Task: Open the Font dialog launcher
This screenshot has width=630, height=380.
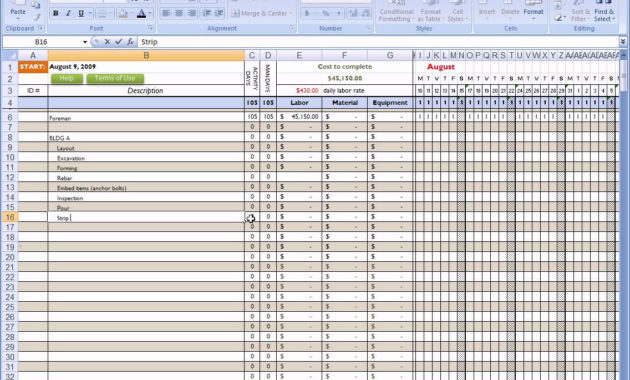Action: (151, 28)
